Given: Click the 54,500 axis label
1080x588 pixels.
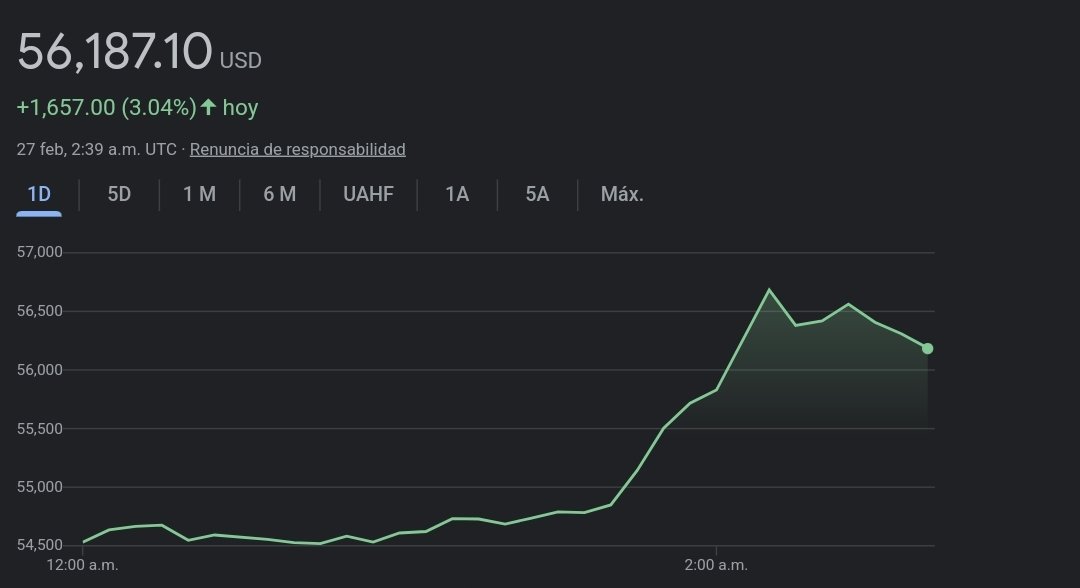Looking at the screenshot, I should [x=39, y=545].
